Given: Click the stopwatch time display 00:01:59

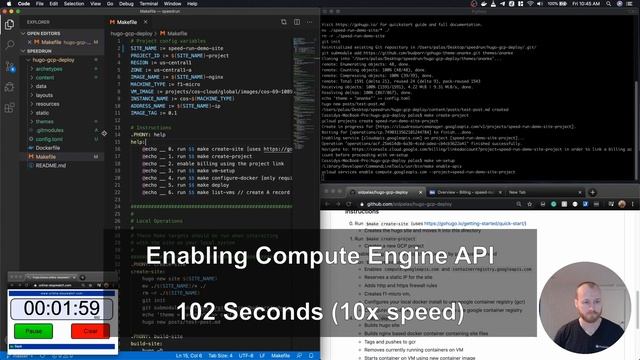Looking at the screenshot, I should pos(61,309).
